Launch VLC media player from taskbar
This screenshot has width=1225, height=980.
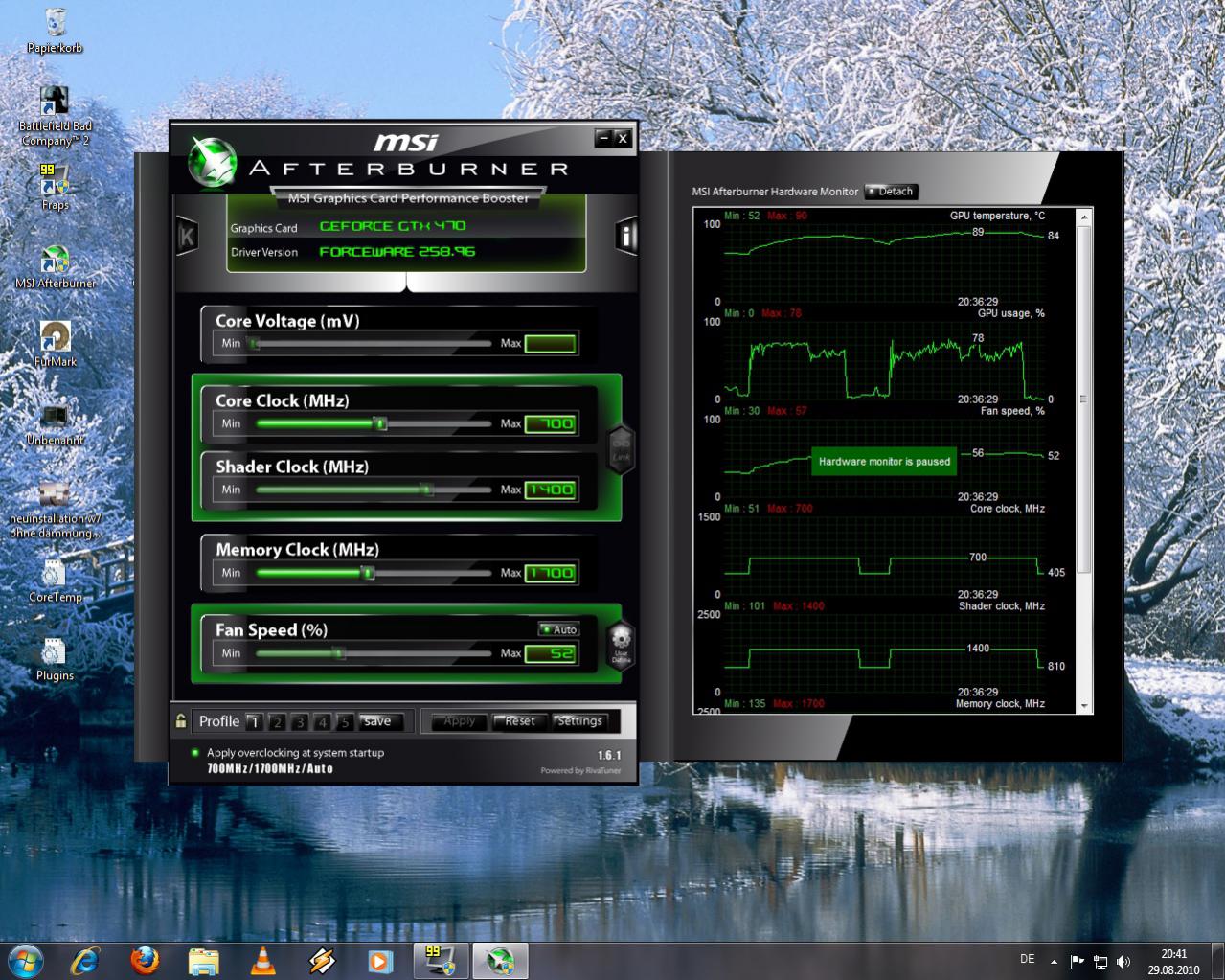coord(262,960)
